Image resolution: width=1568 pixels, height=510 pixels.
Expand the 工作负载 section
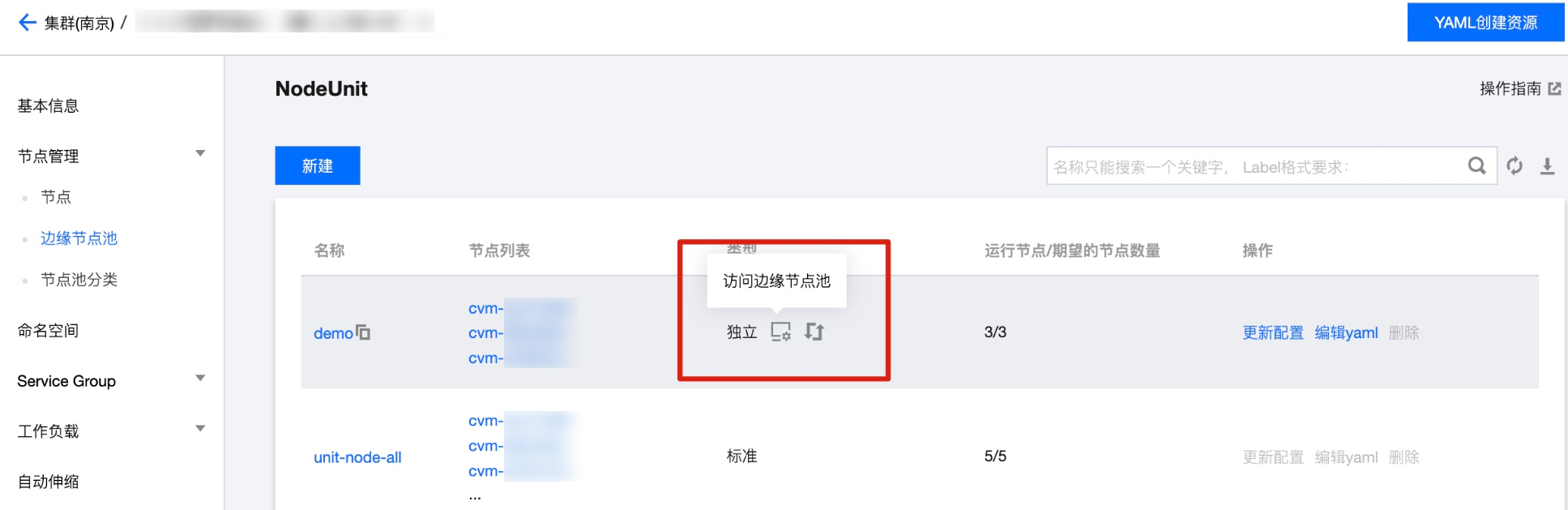[x=200, y=429]
